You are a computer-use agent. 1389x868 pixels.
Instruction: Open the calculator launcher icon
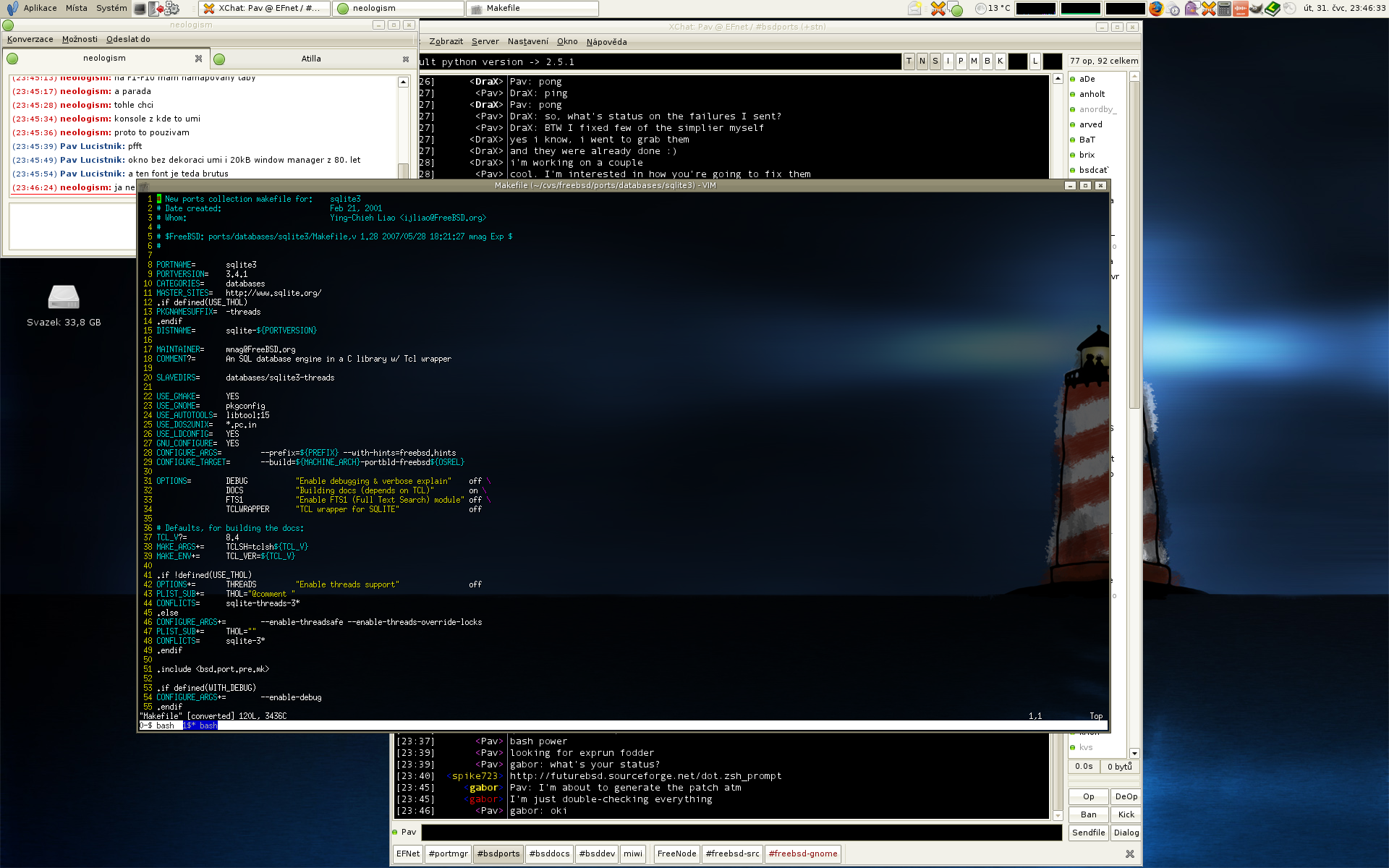click(1225, 9)
